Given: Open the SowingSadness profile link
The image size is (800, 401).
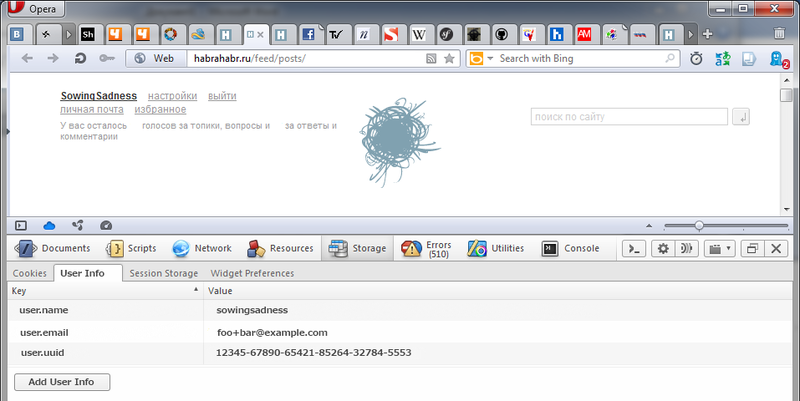Looking at the screenshot, I should (x=98, y=96).
